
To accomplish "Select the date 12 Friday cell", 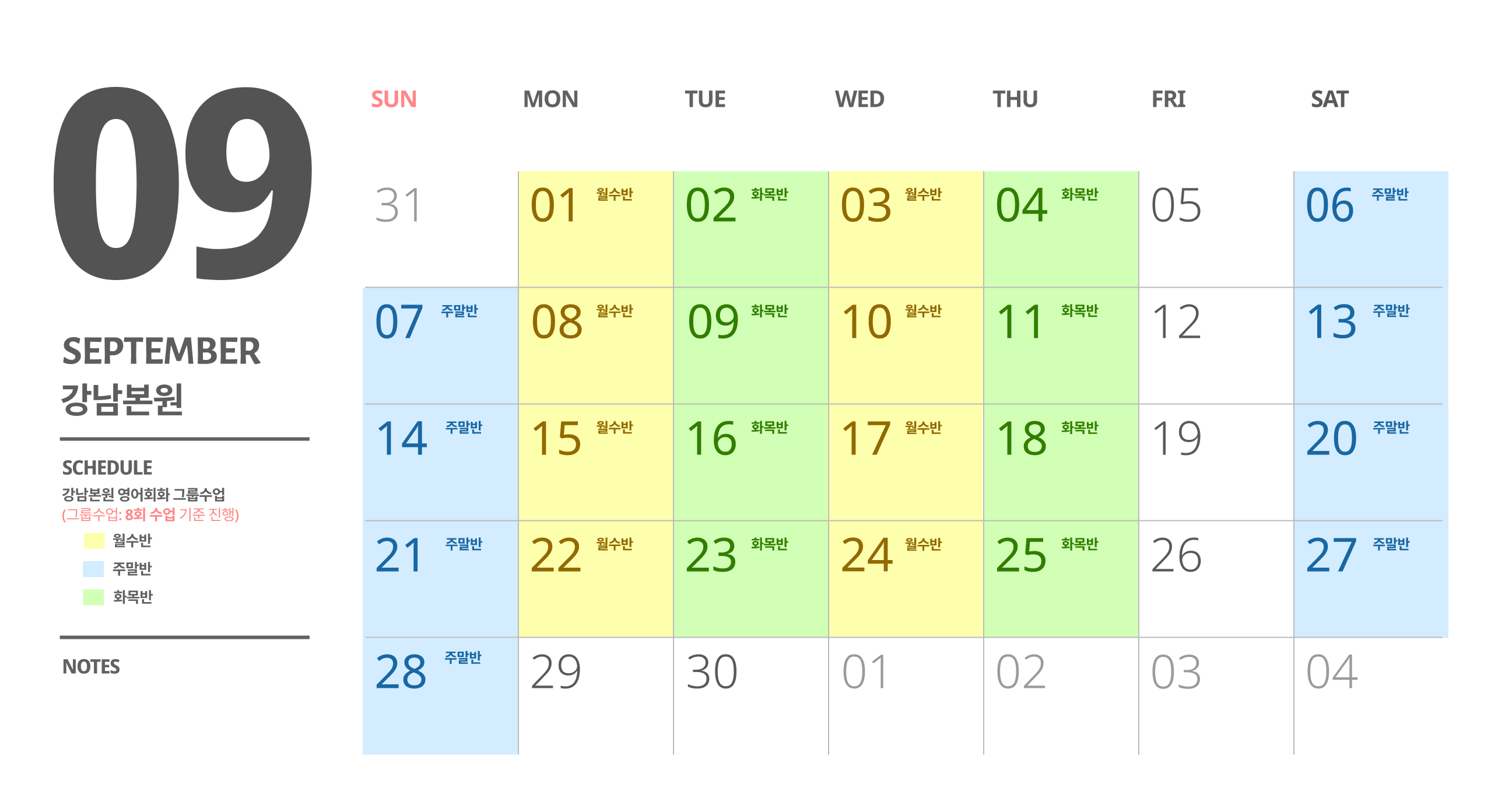I will click(x=1216, y=346).
